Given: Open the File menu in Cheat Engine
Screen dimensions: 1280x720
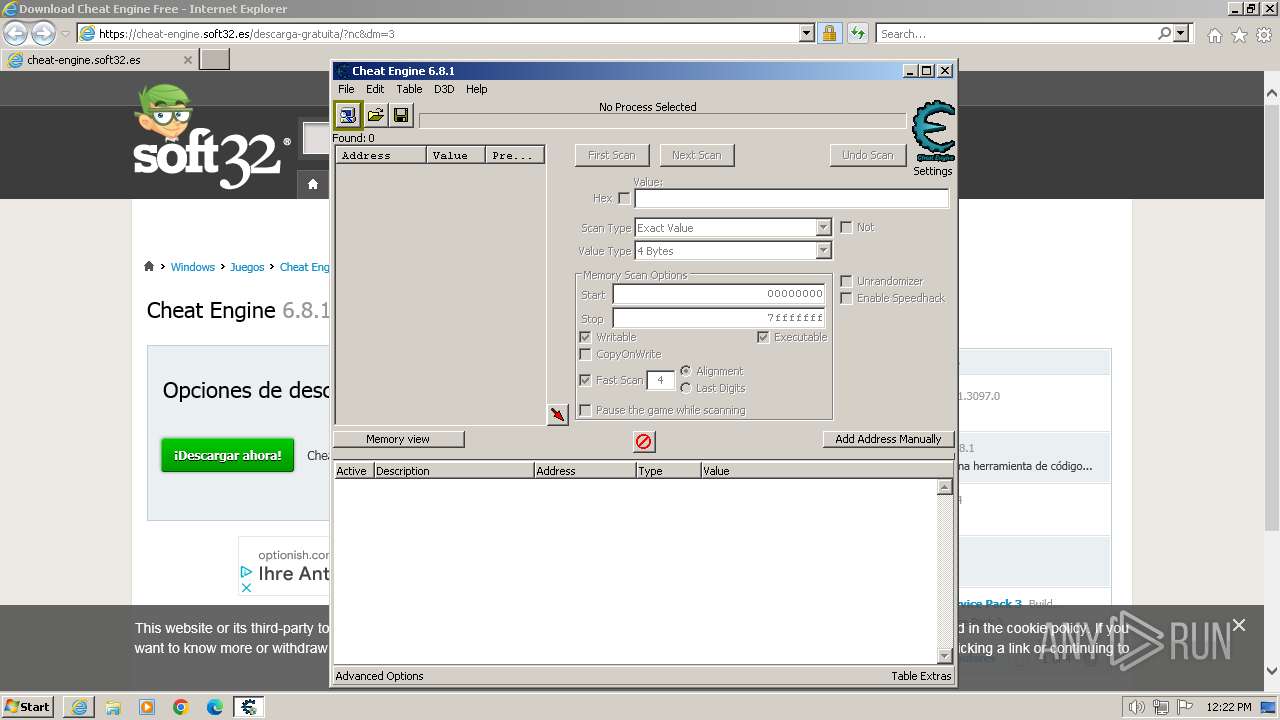Looking at the screenshot, I should pyautogui.click(x=346, y=89).
